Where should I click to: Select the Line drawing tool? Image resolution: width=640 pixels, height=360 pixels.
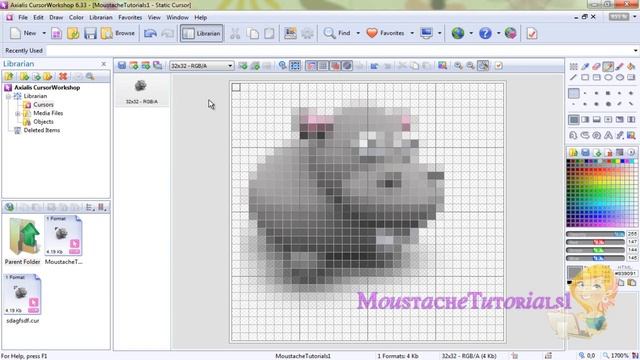[x=573, y=78]
